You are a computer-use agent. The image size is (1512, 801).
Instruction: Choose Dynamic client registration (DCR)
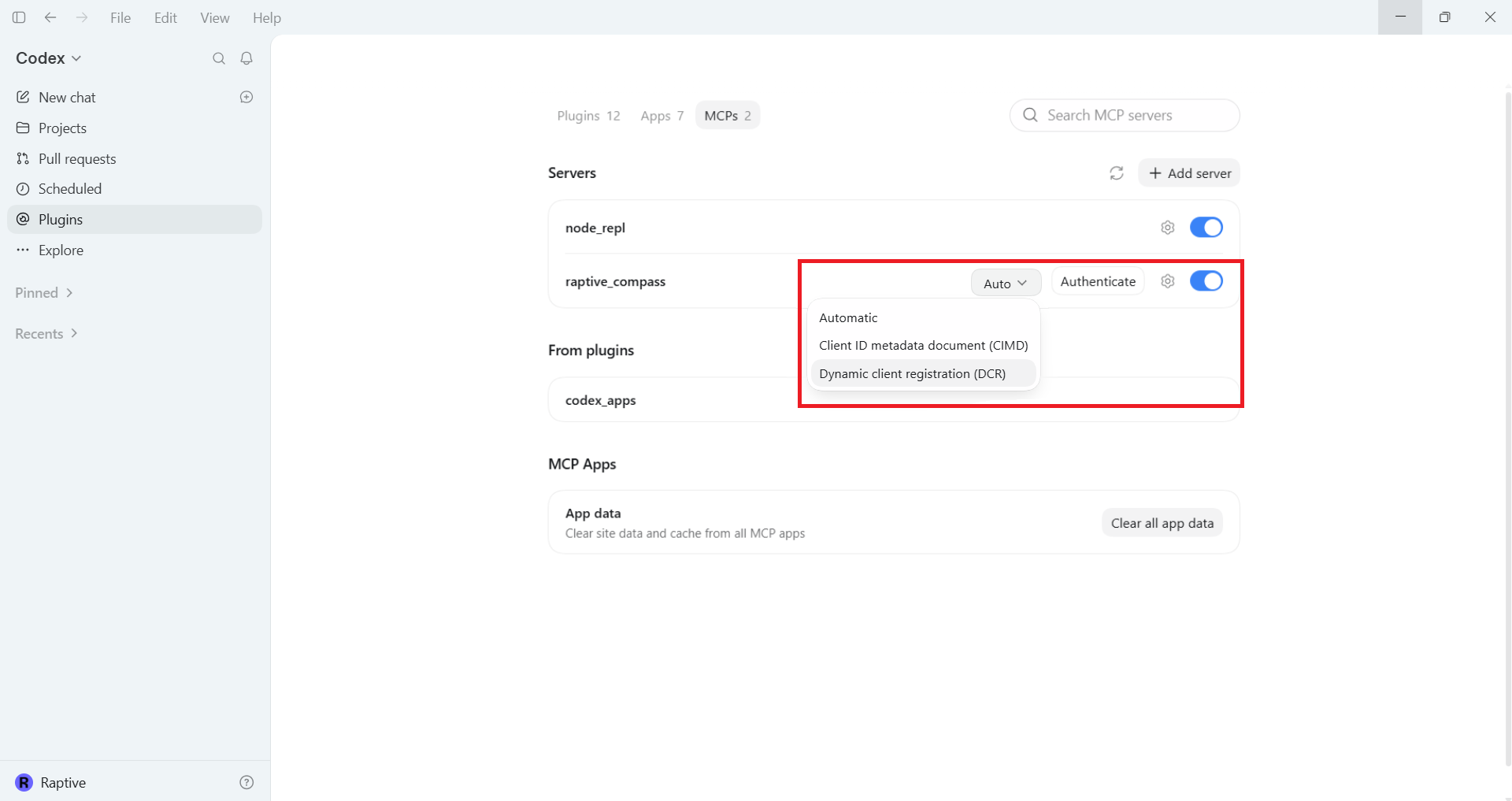pos(923,373)
